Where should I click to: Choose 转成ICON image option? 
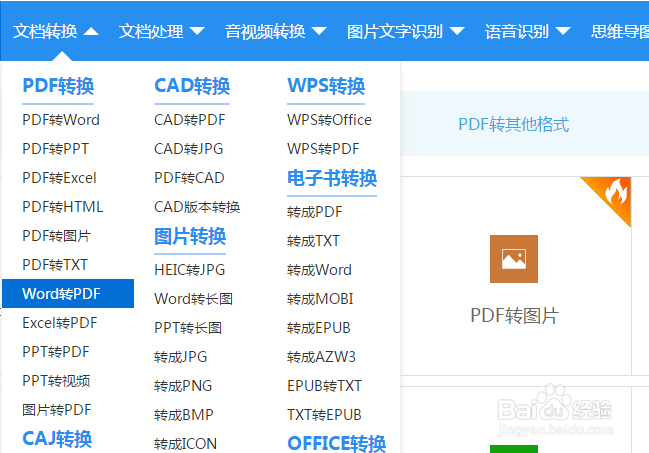[185, 444]
